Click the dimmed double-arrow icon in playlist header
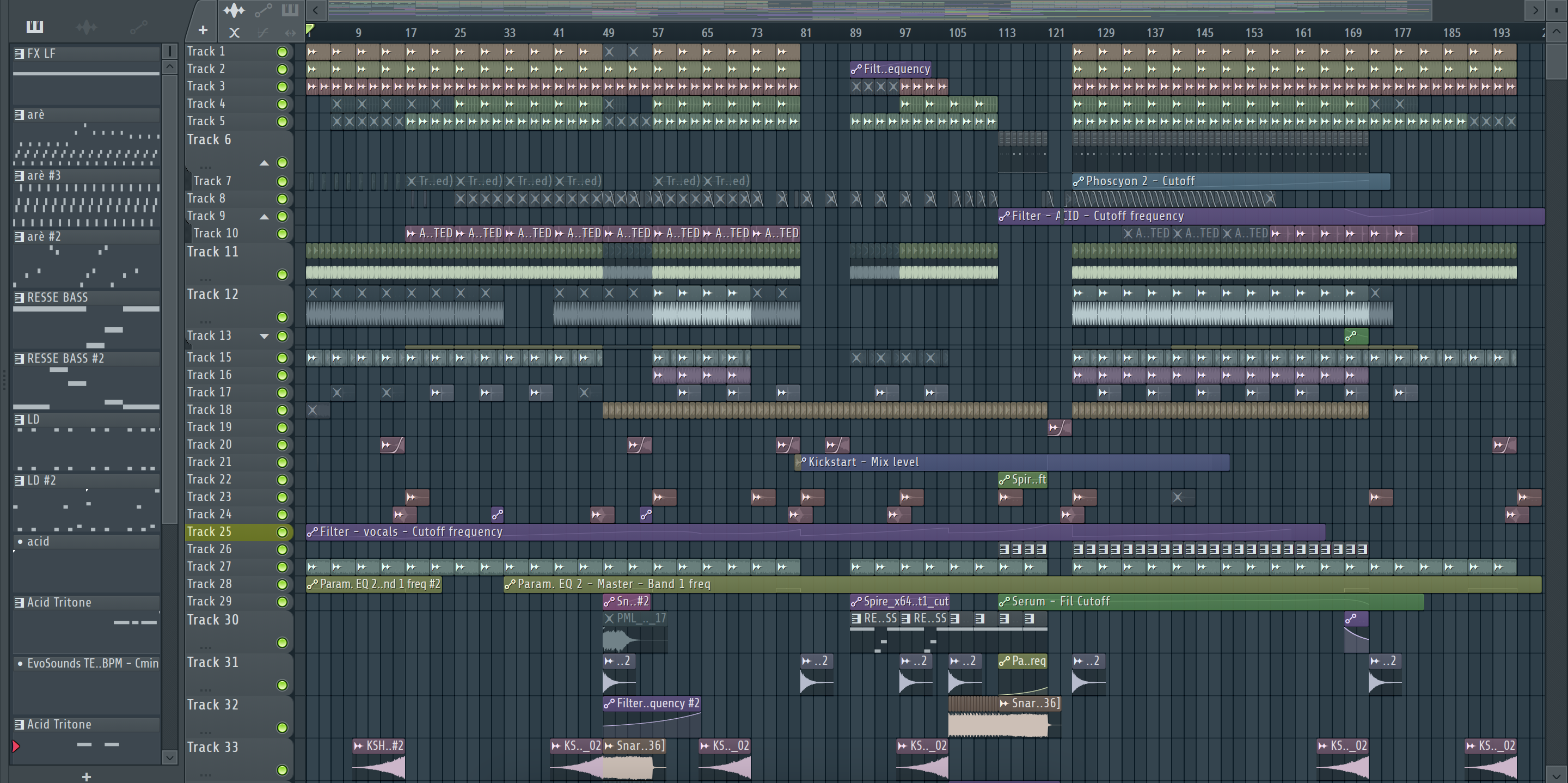The height and width of the screenshot is (783, 1568). pyautogui.click(x=290, y=33)
